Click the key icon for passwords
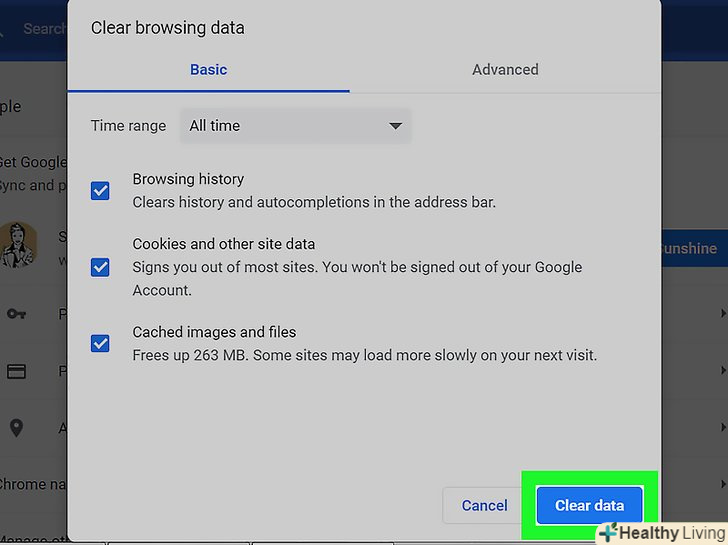 click(16, 314)
